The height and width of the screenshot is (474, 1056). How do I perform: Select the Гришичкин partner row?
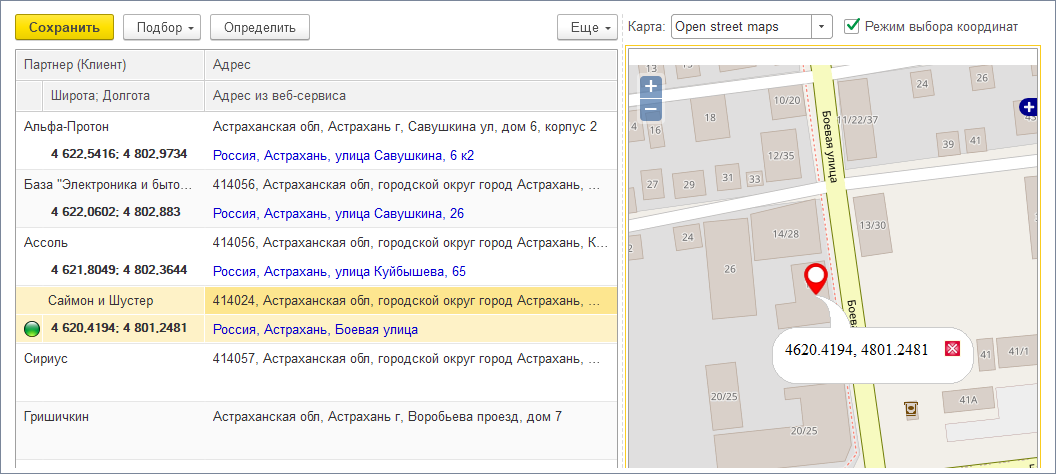click(110, 416)
